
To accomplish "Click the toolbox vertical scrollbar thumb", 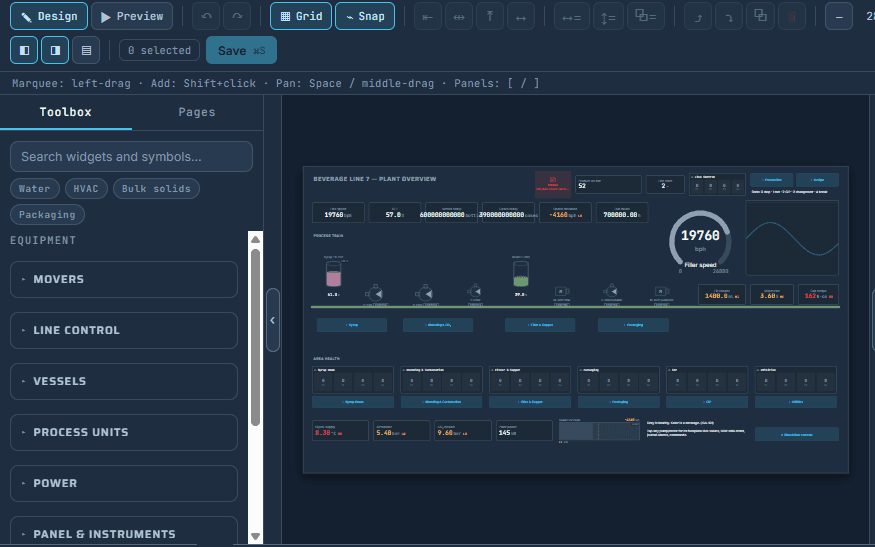I will (x=256, y=338).
